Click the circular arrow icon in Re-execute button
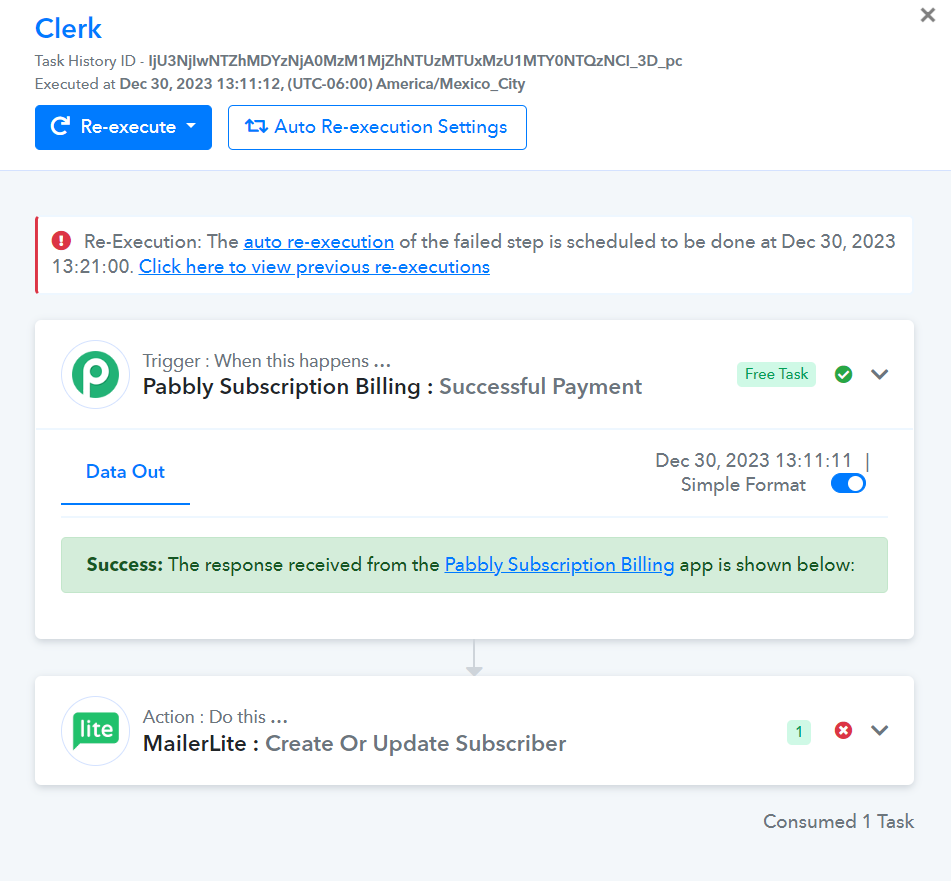The image size is (951, 881). click(x=60, y=126)
